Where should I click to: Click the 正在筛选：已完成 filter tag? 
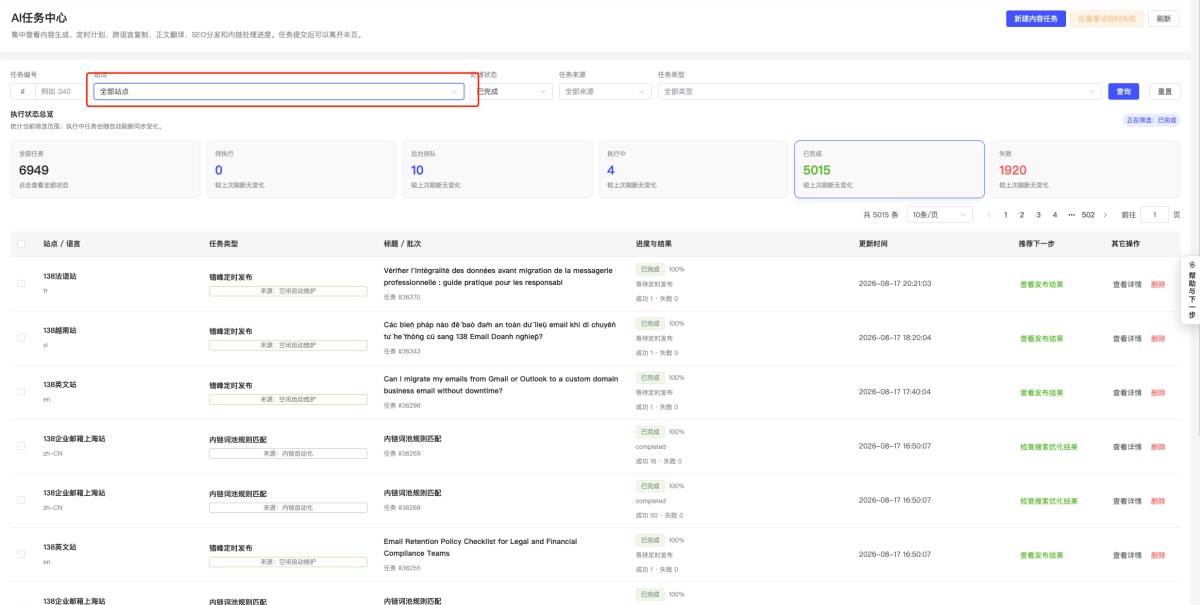1151,120
